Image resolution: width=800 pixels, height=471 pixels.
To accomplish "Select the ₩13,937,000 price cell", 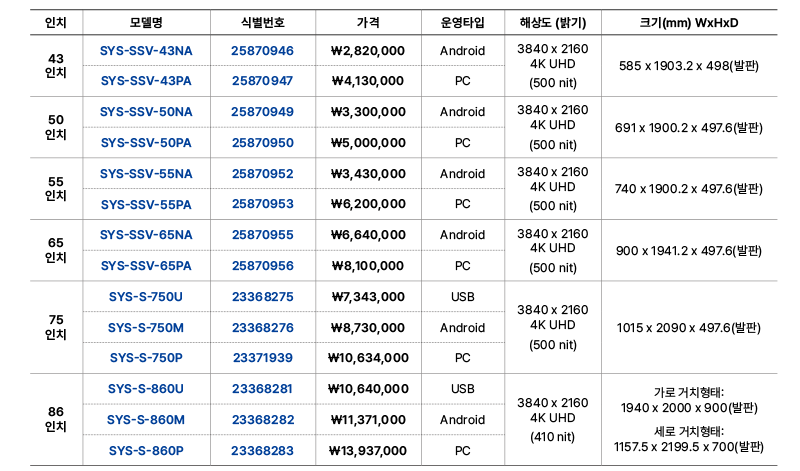I will click(367, 451).
